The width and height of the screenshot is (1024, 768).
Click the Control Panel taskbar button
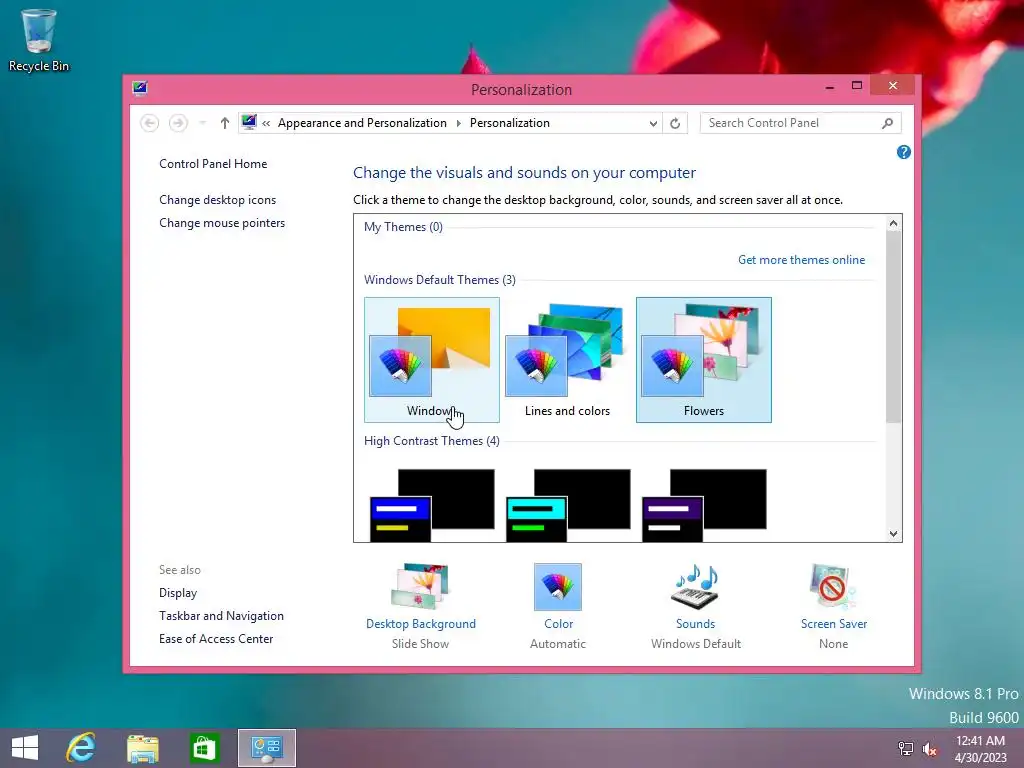tap(266, 748)
